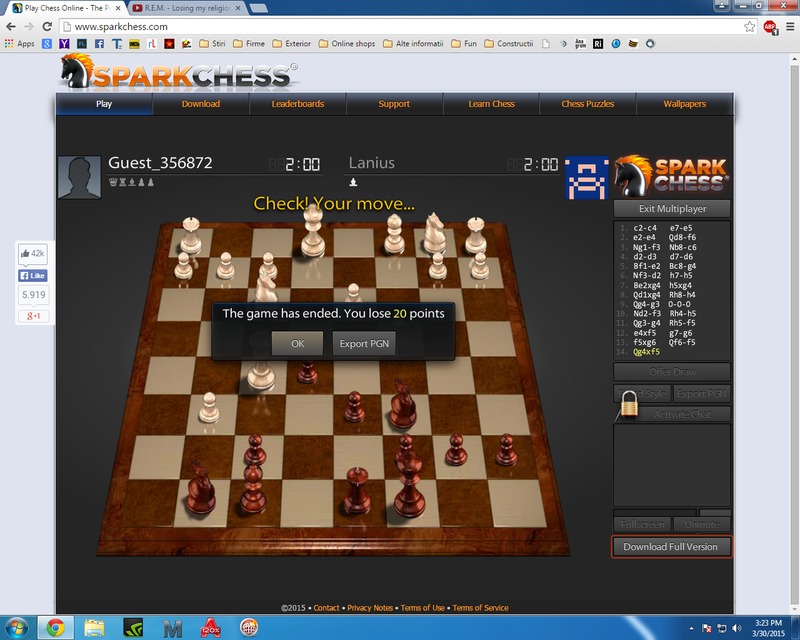Close the R.E.M. YouTube tab
Viewport: 800px width, 640px height.
pos(238,8)
